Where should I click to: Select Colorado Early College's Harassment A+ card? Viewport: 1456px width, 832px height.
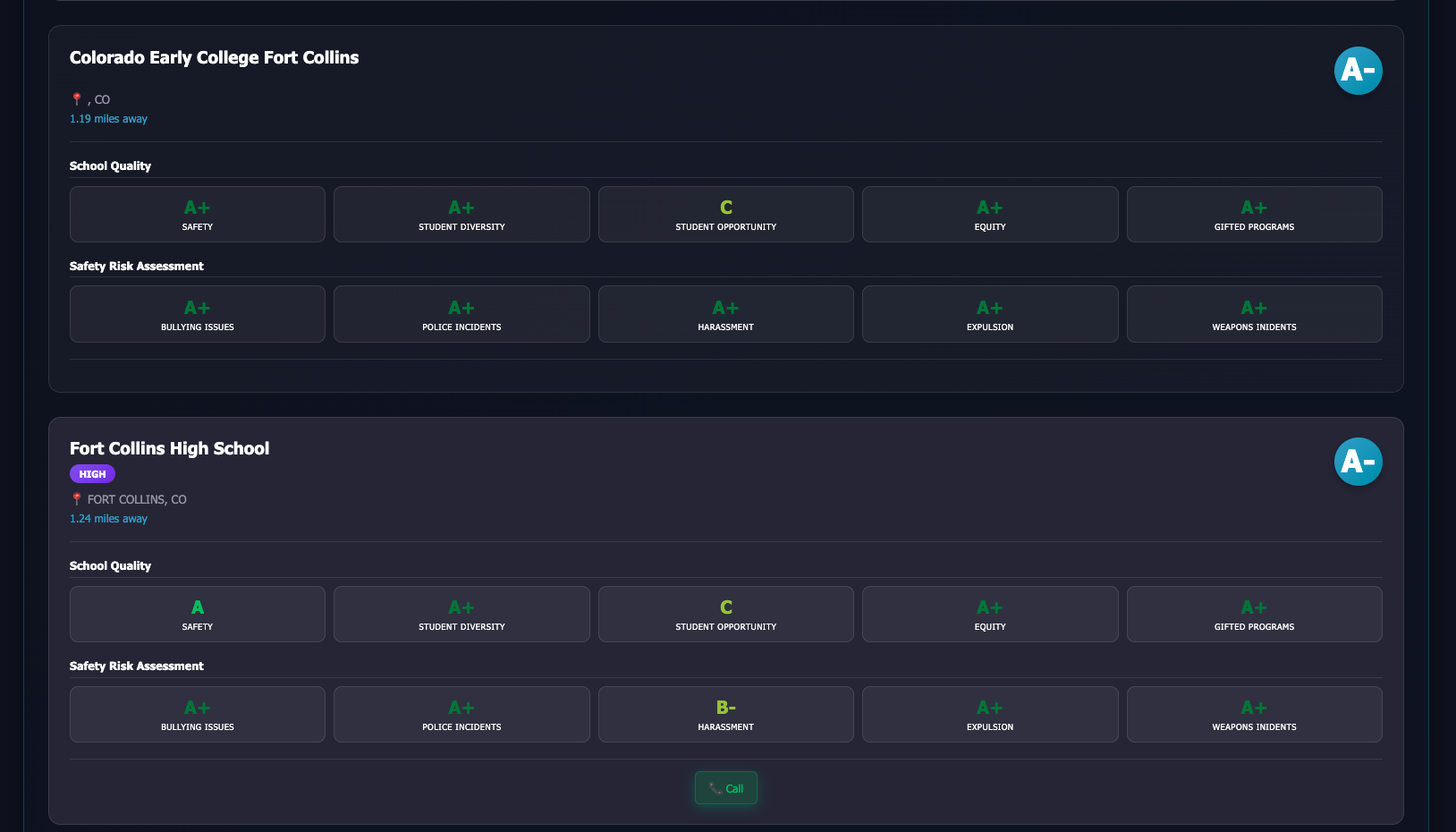725,314
